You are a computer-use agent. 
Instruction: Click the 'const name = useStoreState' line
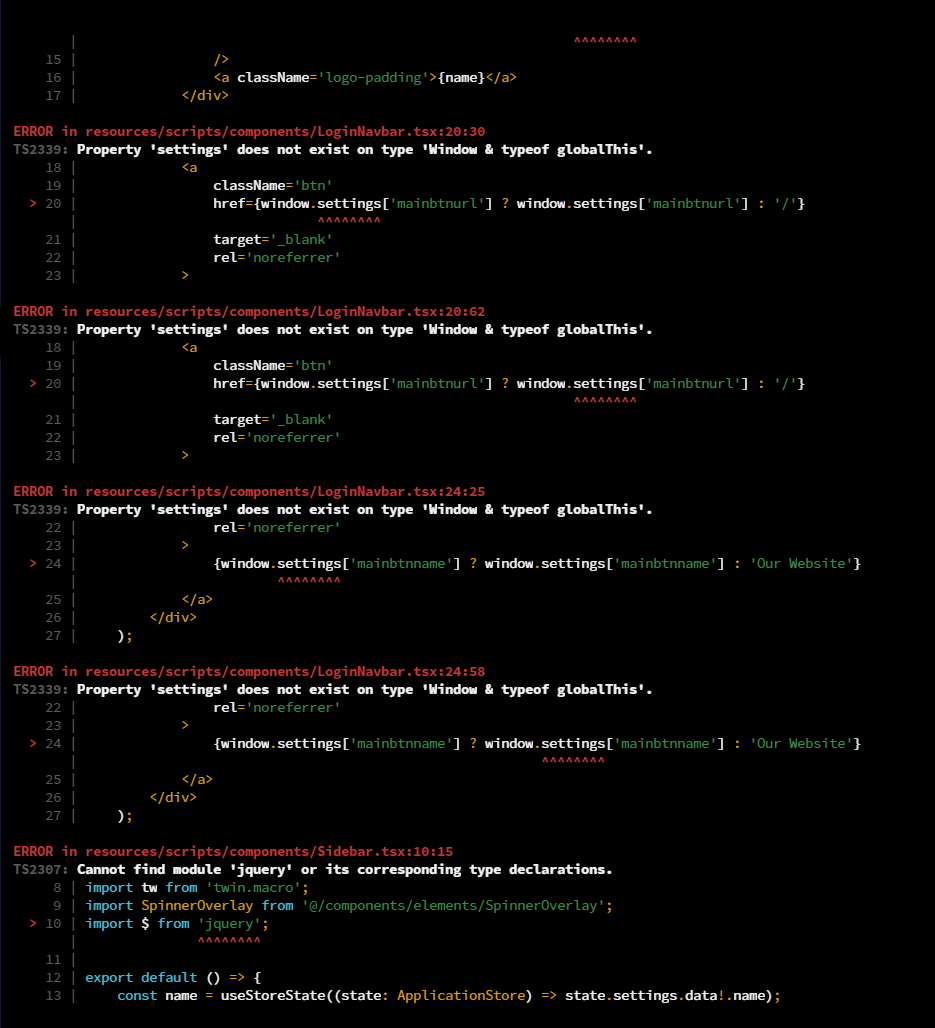[x=448, y=996]
